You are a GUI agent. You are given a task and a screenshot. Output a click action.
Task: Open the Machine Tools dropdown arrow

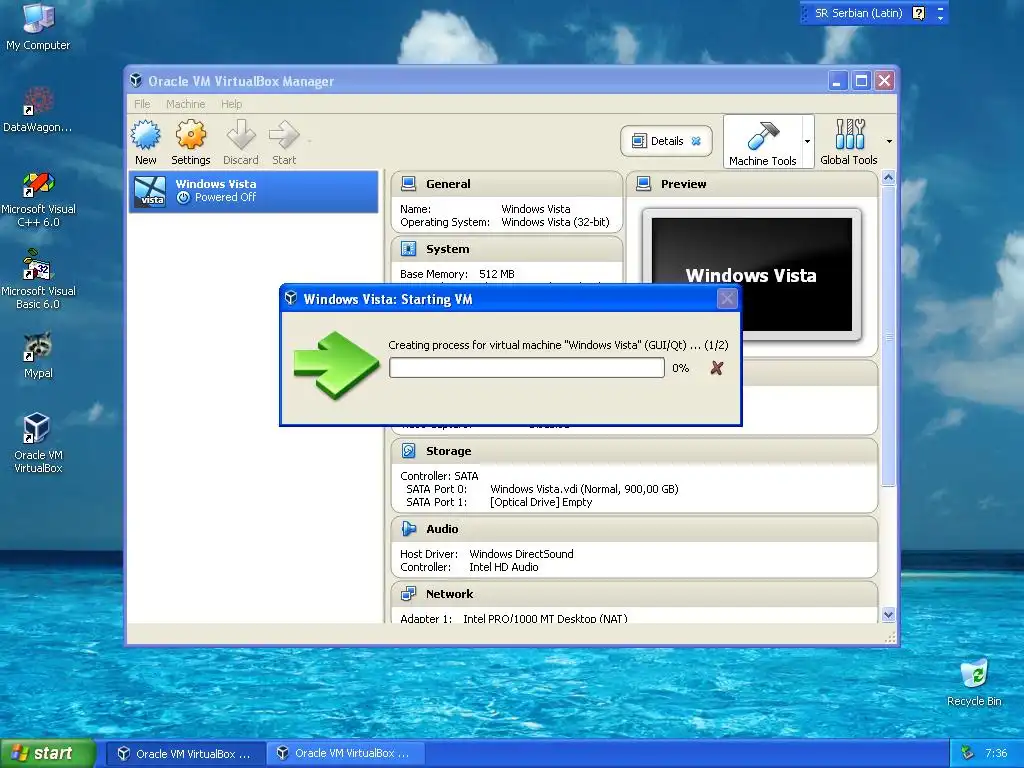[x=807, y=142]
